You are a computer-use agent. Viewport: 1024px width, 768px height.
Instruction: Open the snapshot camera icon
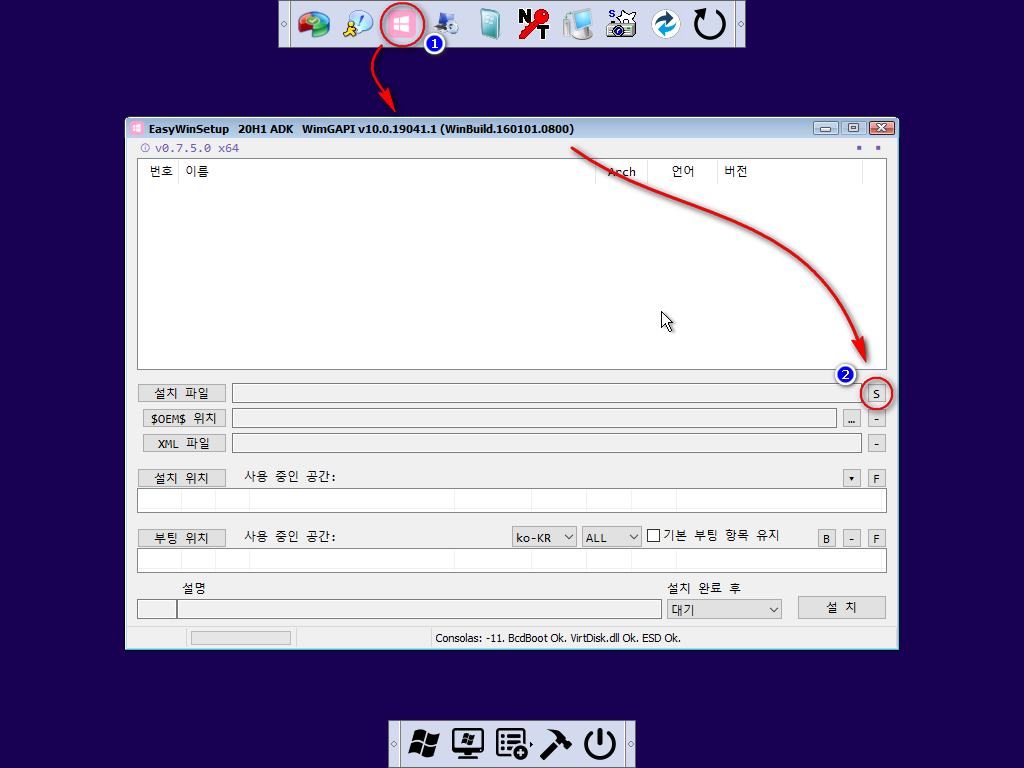click(x=621, y=24)
